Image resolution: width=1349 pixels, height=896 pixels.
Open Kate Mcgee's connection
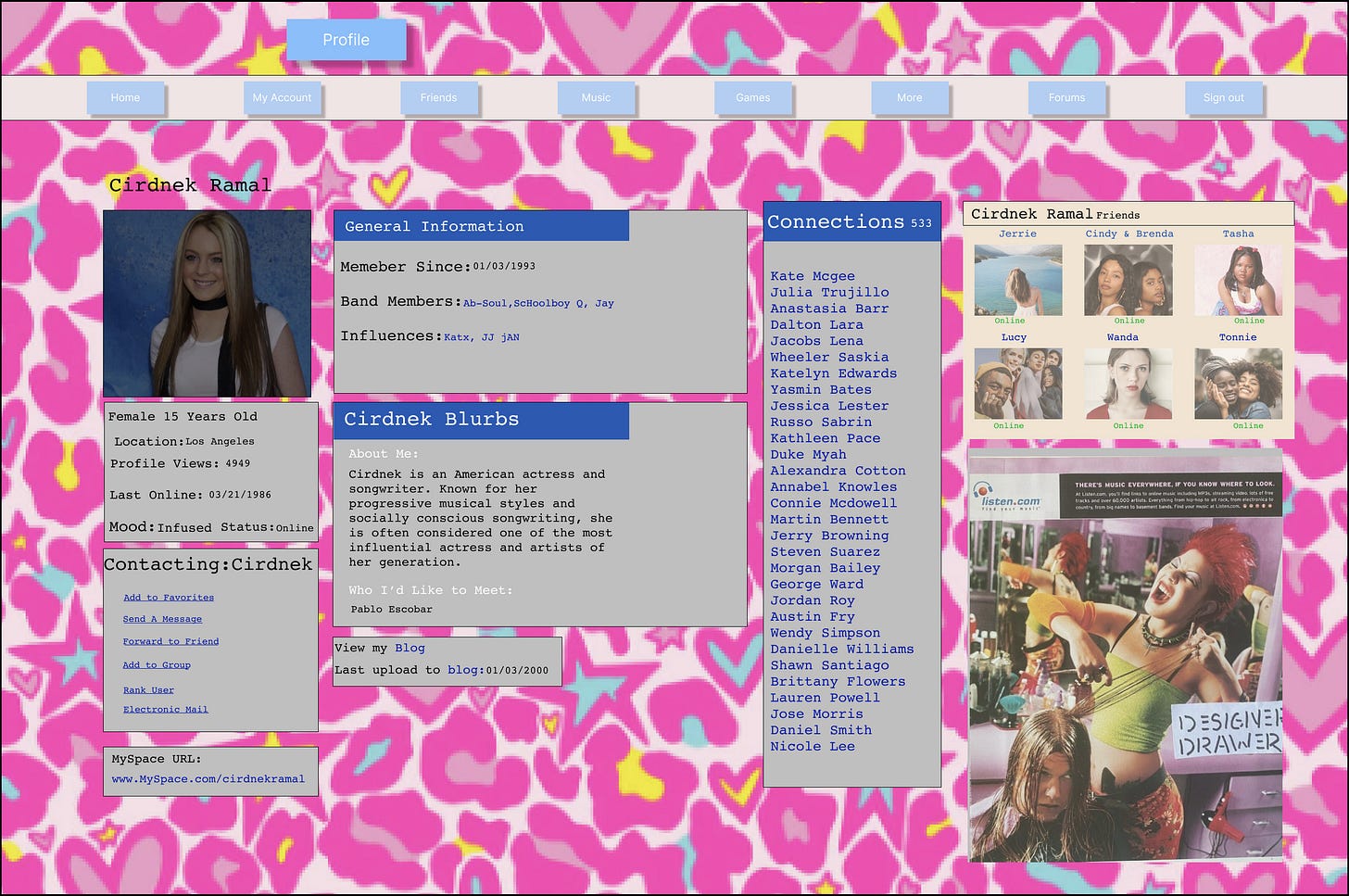[x=813, y=275]
